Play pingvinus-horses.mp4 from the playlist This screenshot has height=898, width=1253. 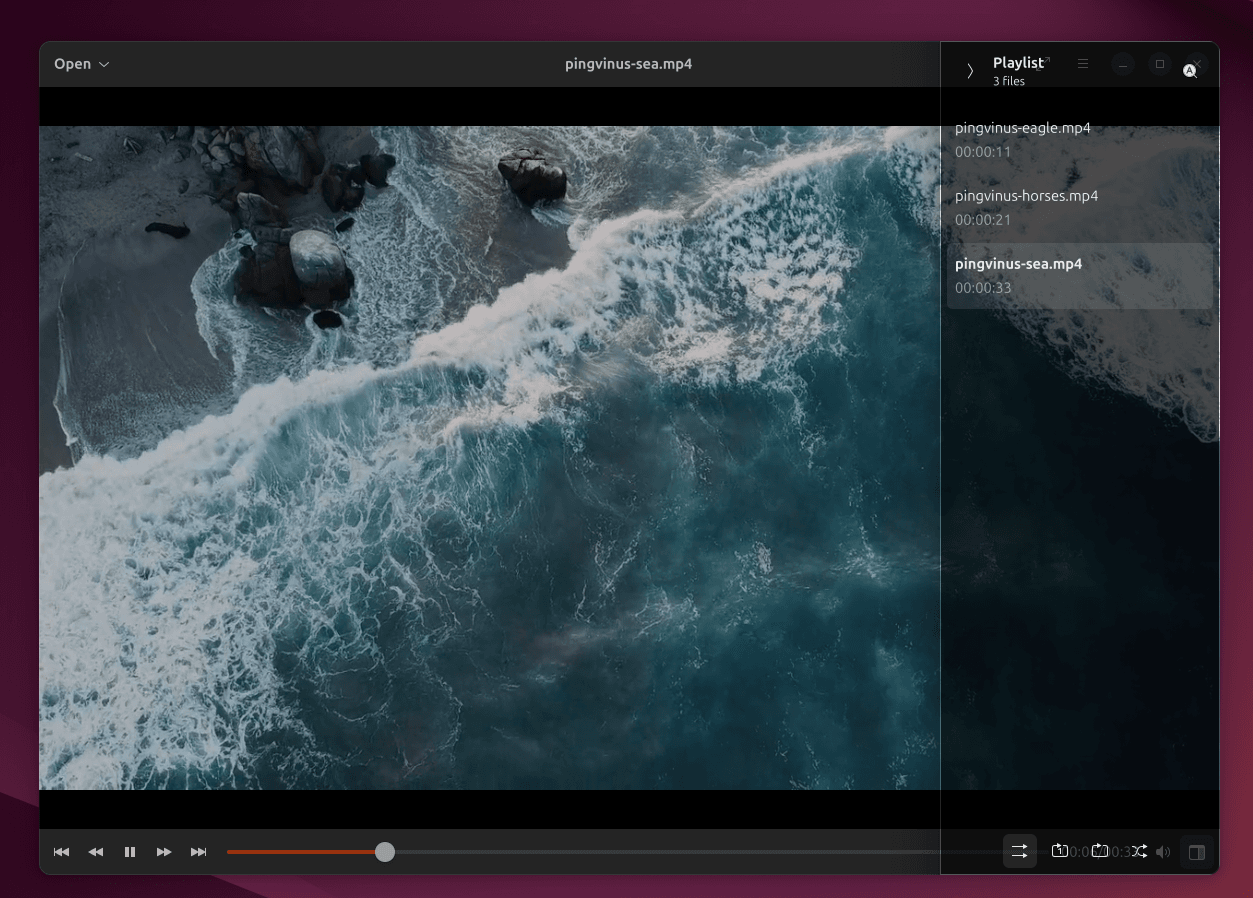point(1080,208)
